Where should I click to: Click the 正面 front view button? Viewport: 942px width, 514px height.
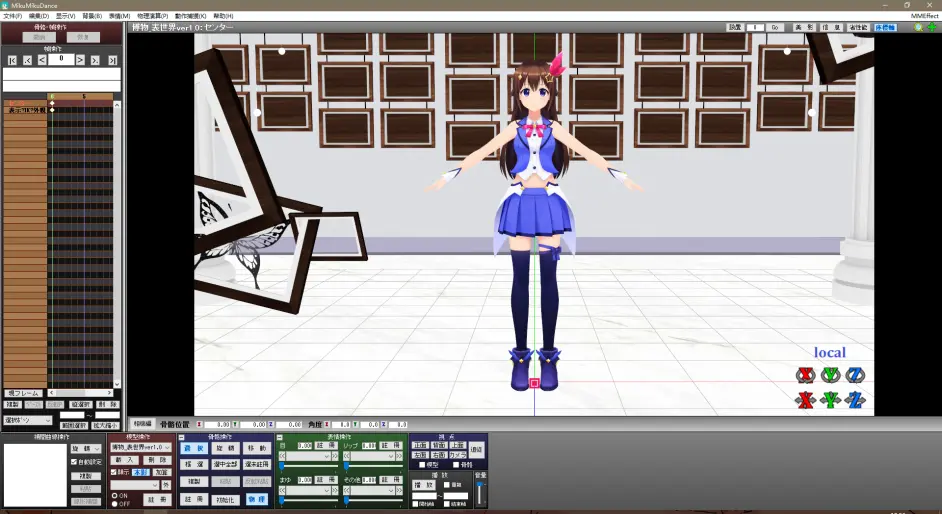[x=420, y=446]
